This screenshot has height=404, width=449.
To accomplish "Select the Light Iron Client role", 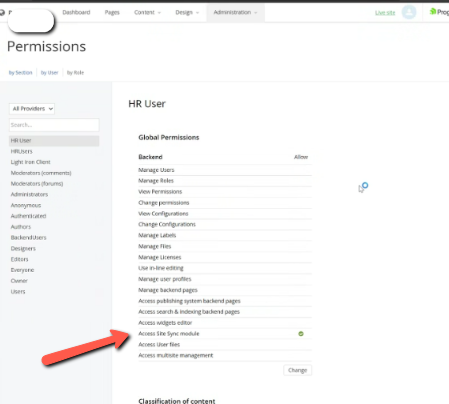I will tap(30, 162).
